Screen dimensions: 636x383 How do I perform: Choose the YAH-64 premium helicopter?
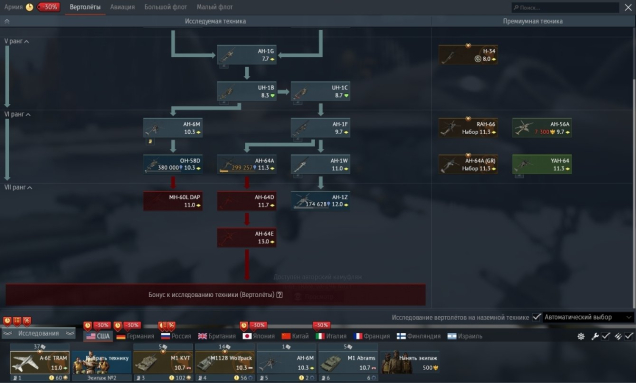(542, 164)
